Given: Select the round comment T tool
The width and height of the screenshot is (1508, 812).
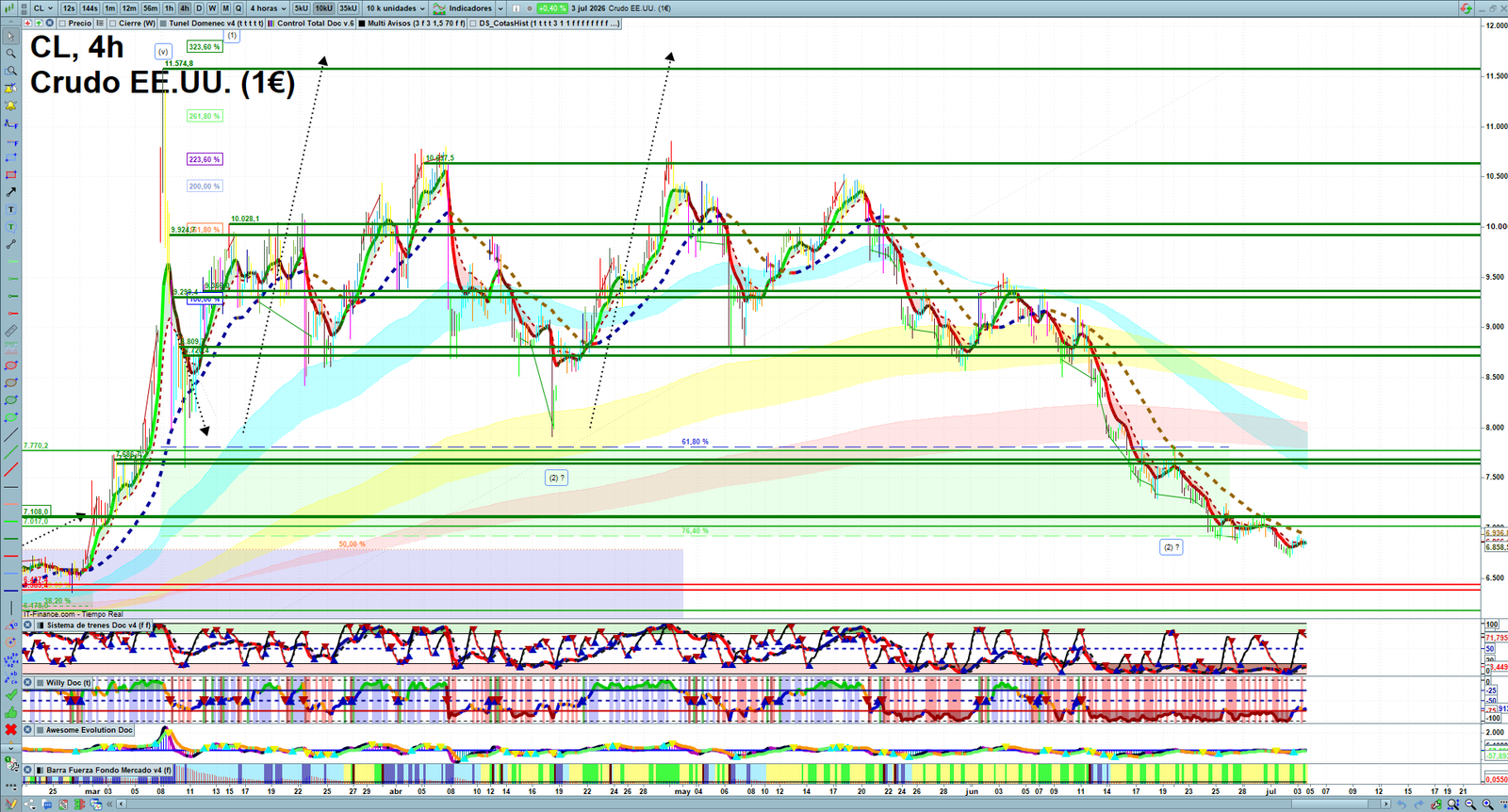Looking at the screenshot, I should click(x=10, y=227).
